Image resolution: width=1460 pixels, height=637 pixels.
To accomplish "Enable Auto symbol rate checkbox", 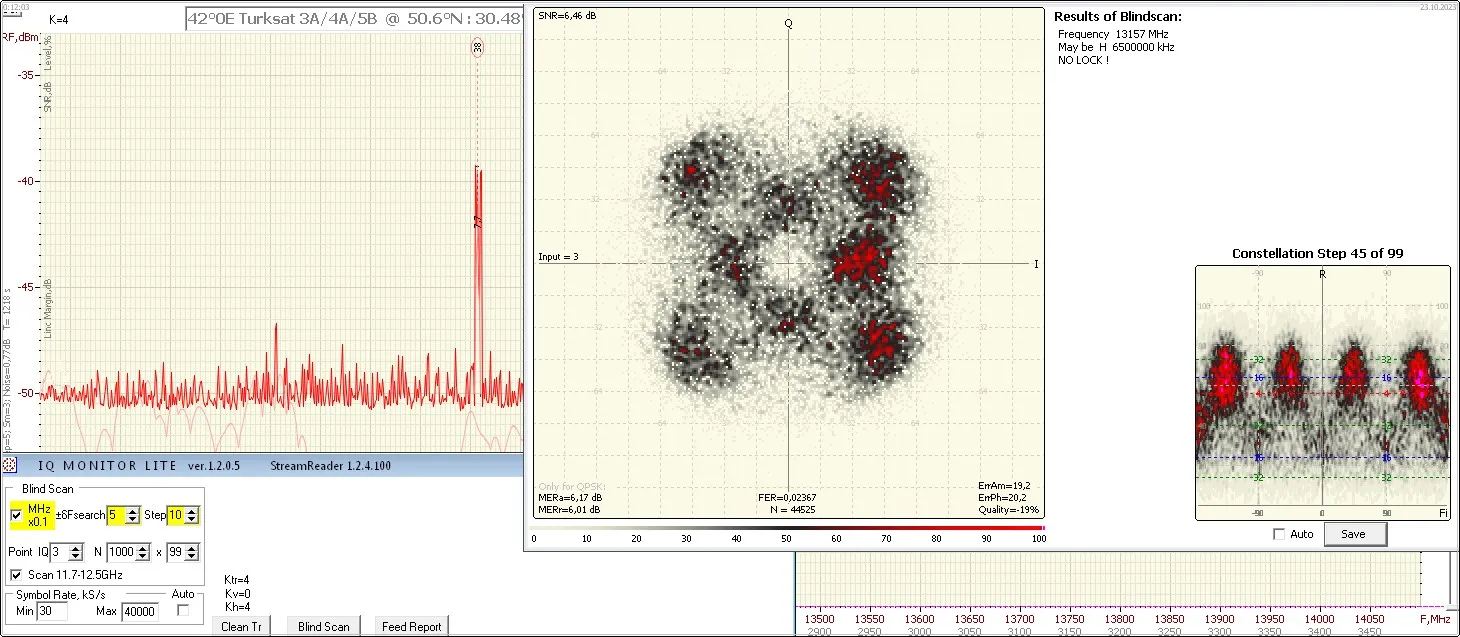I will coord(182,610).
